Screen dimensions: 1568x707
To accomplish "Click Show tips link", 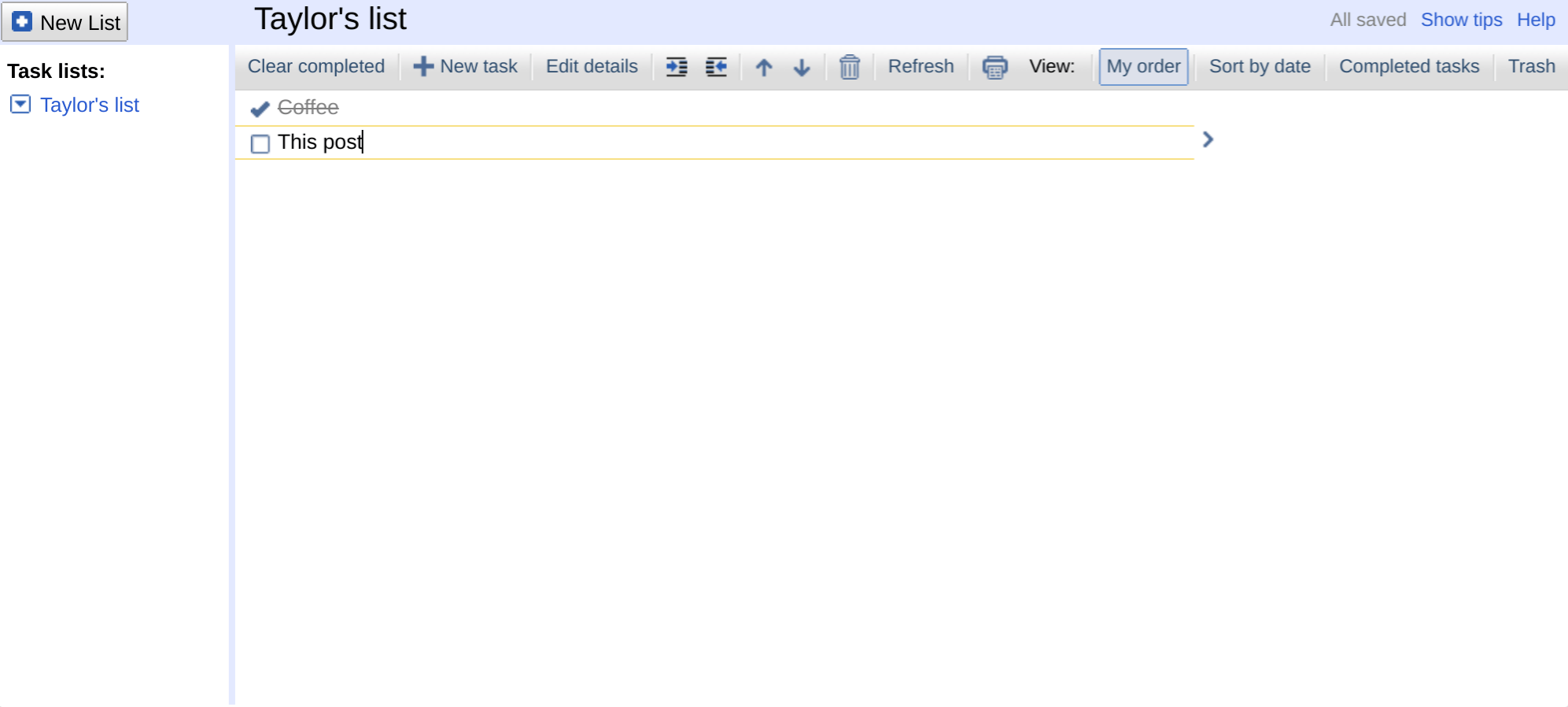I will pyautogui.click(x=1461, y=20).
